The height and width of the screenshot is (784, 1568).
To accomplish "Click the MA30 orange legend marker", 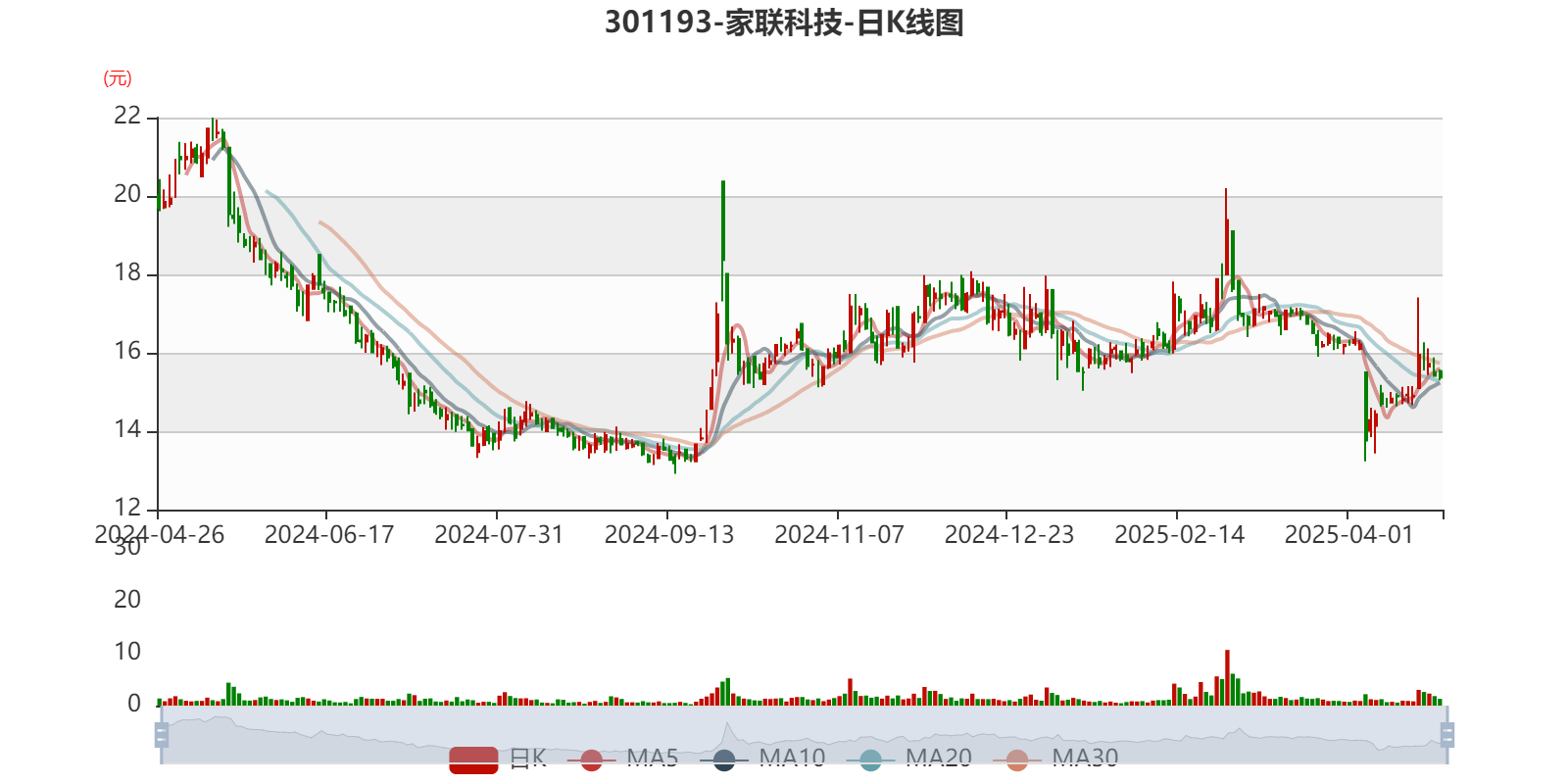I will [1017, 759].
